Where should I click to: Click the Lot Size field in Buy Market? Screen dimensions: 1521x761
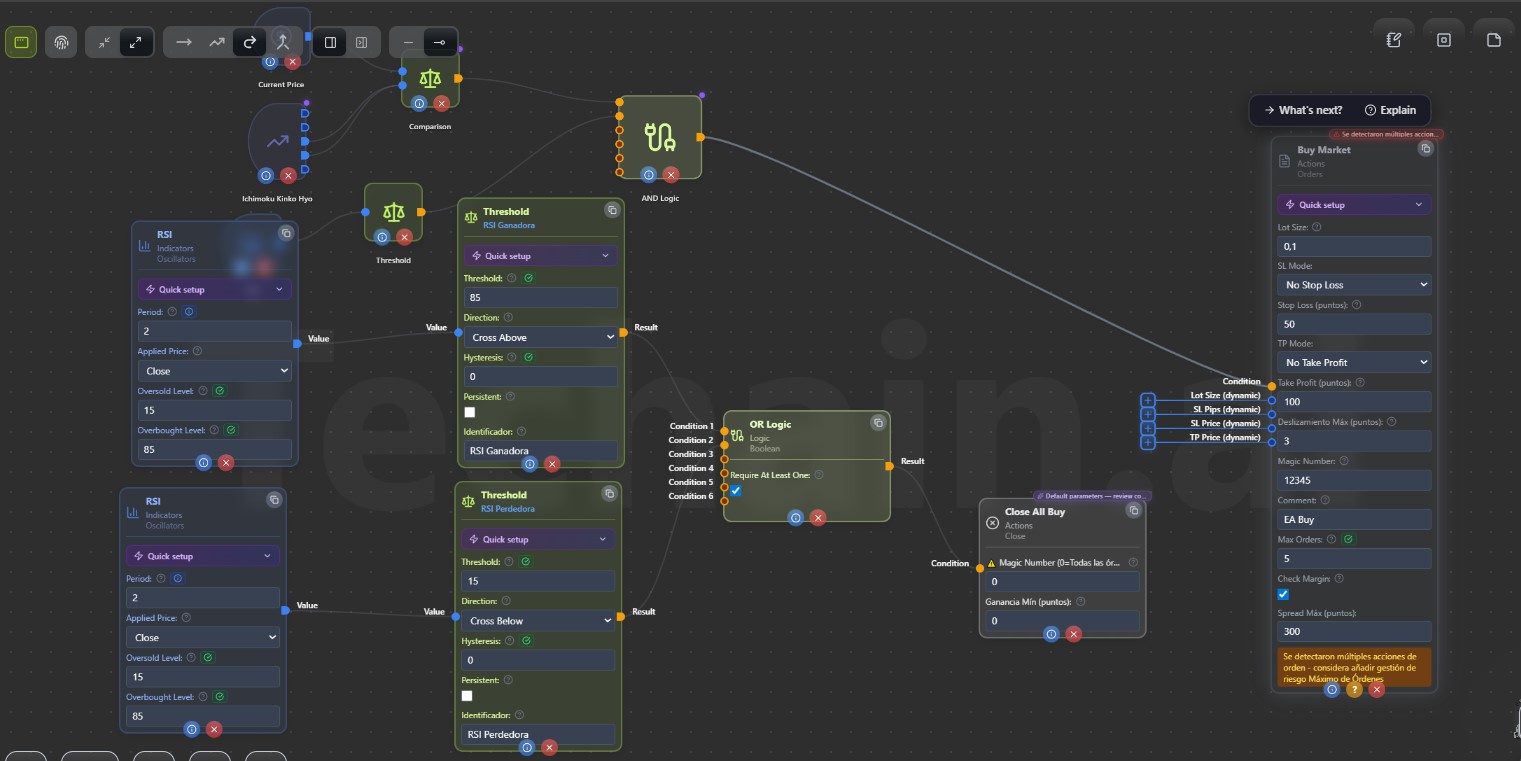[x=1354, y=246]
